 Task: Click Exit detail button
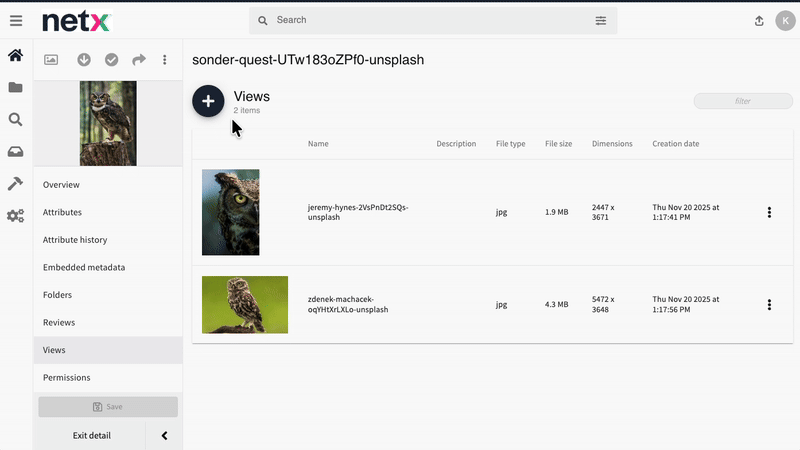[92, 436]
